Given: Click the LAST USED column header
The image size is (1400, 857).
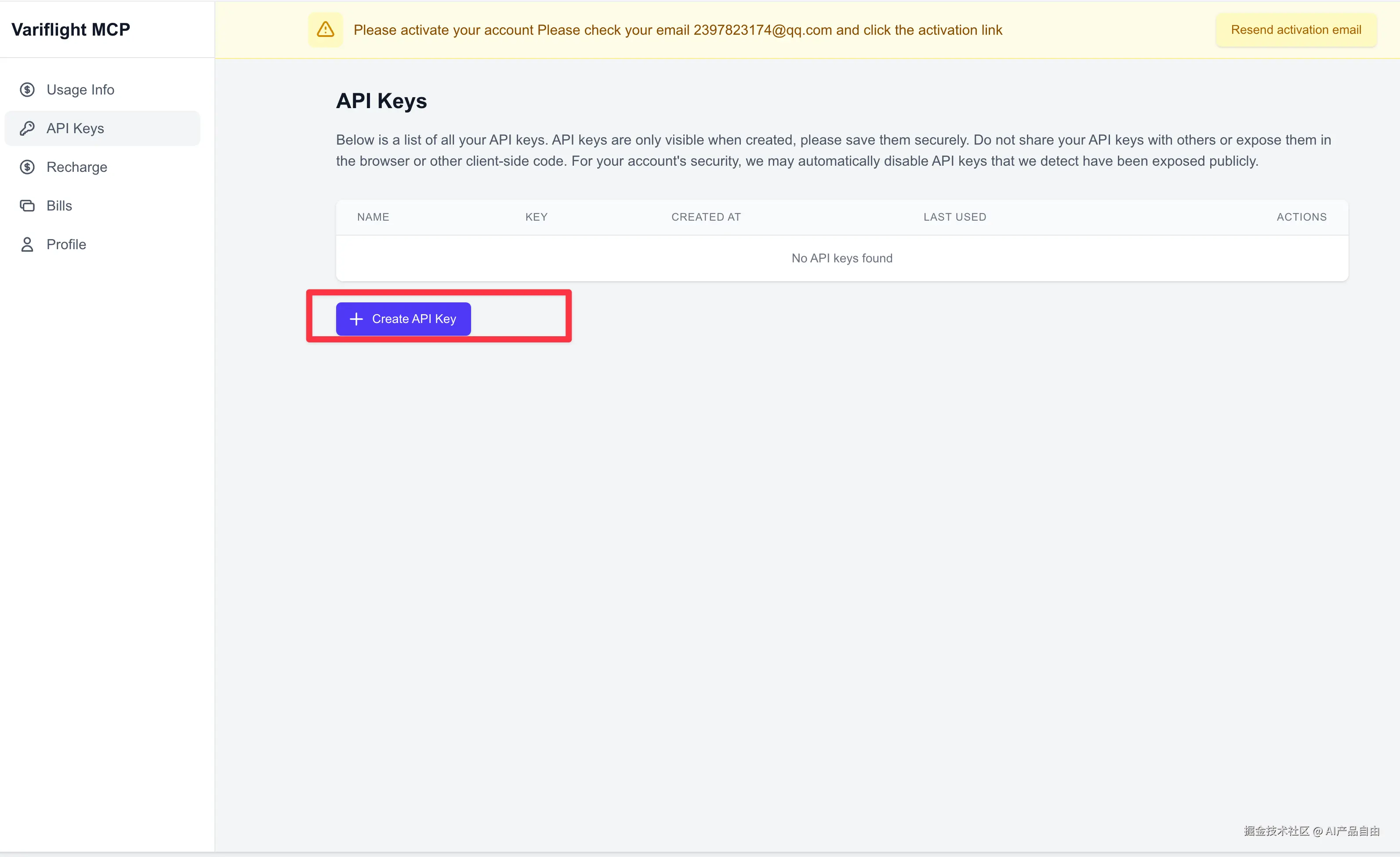Looking at the screenshot, I should pyautogui.click(x=954, y=217).
